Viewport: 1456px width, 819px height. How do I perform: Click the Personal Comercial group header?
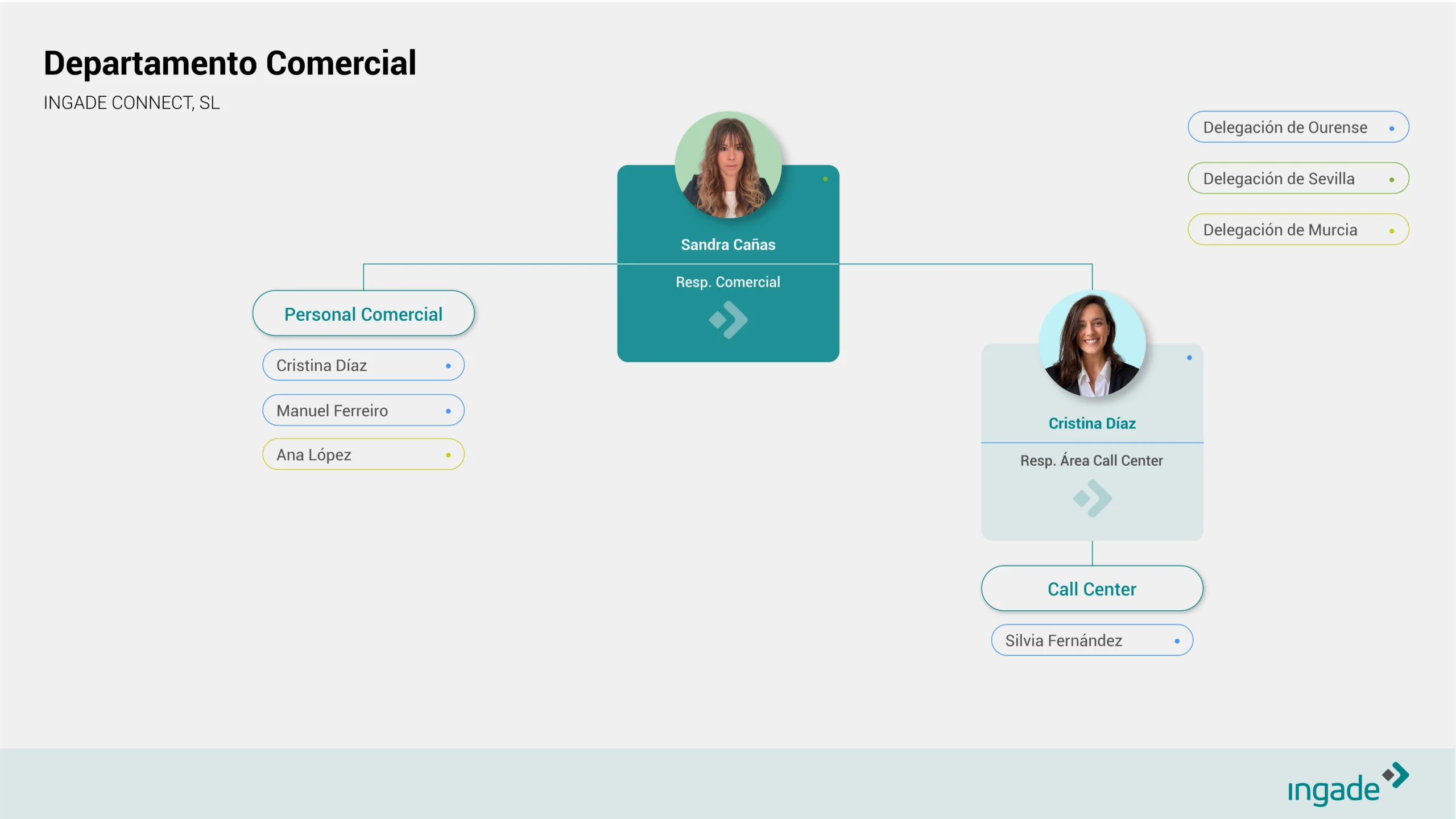(363, 313)
